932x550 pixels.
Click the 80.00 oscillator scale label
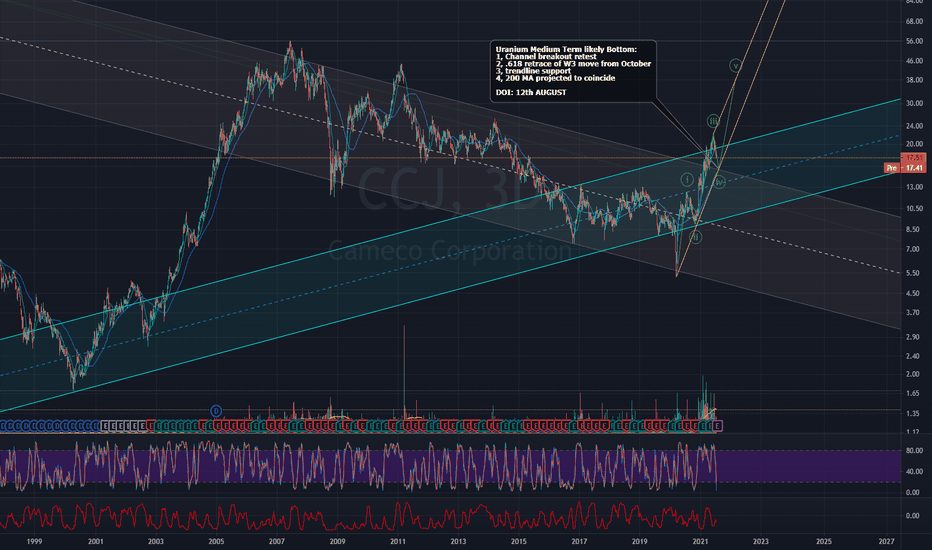914,451
